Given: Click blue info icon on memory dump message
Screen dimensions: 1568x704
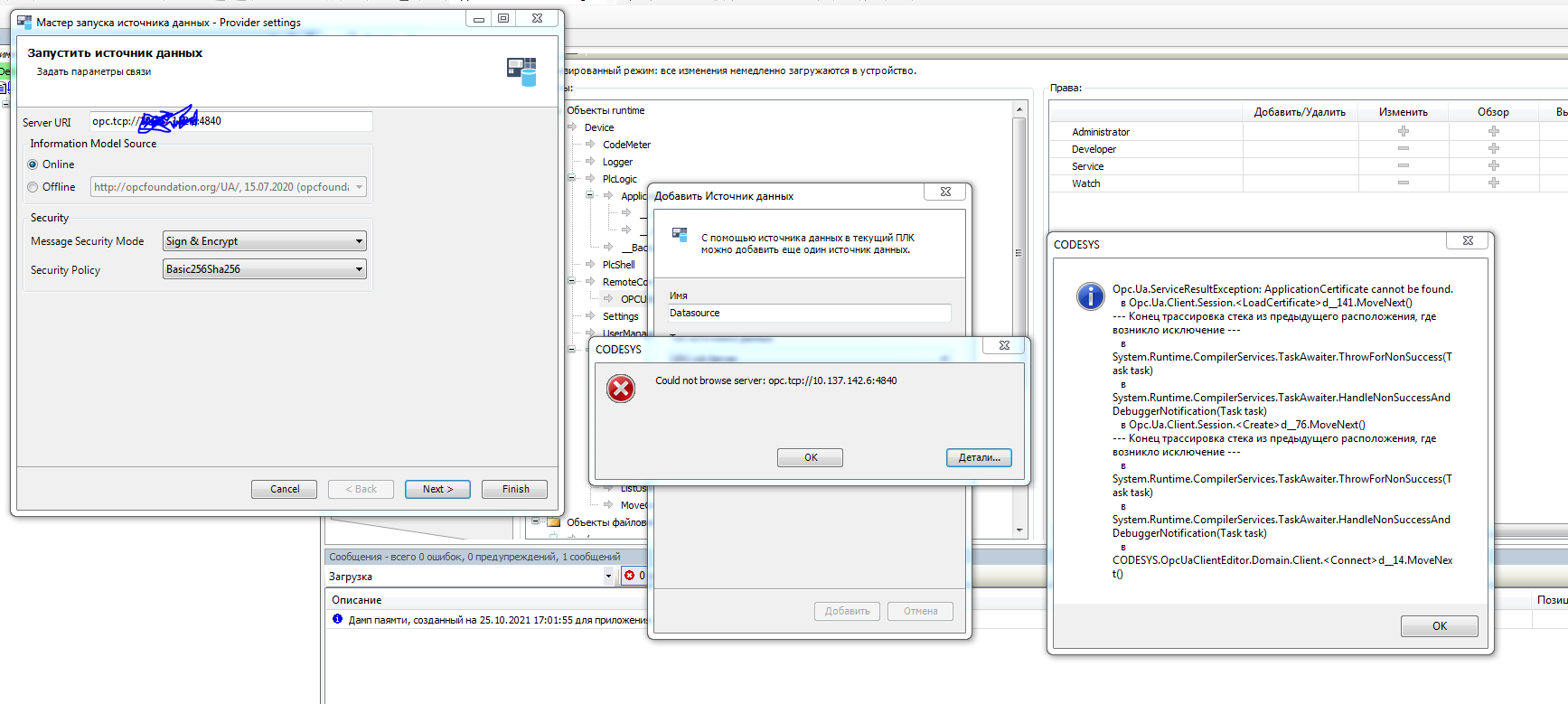Looking at the screenshot, I should (337, 620).
